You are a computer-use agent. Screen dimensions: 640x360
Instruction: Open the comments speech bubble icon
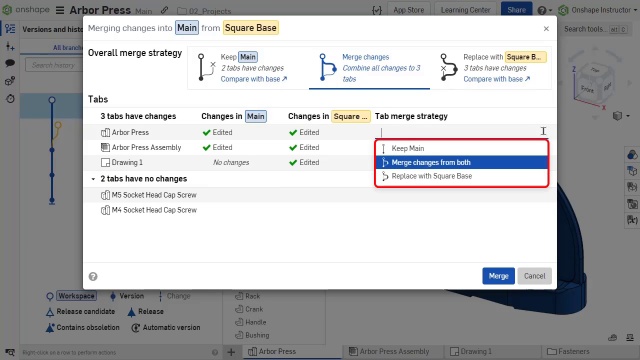click(x=10, y=63)
